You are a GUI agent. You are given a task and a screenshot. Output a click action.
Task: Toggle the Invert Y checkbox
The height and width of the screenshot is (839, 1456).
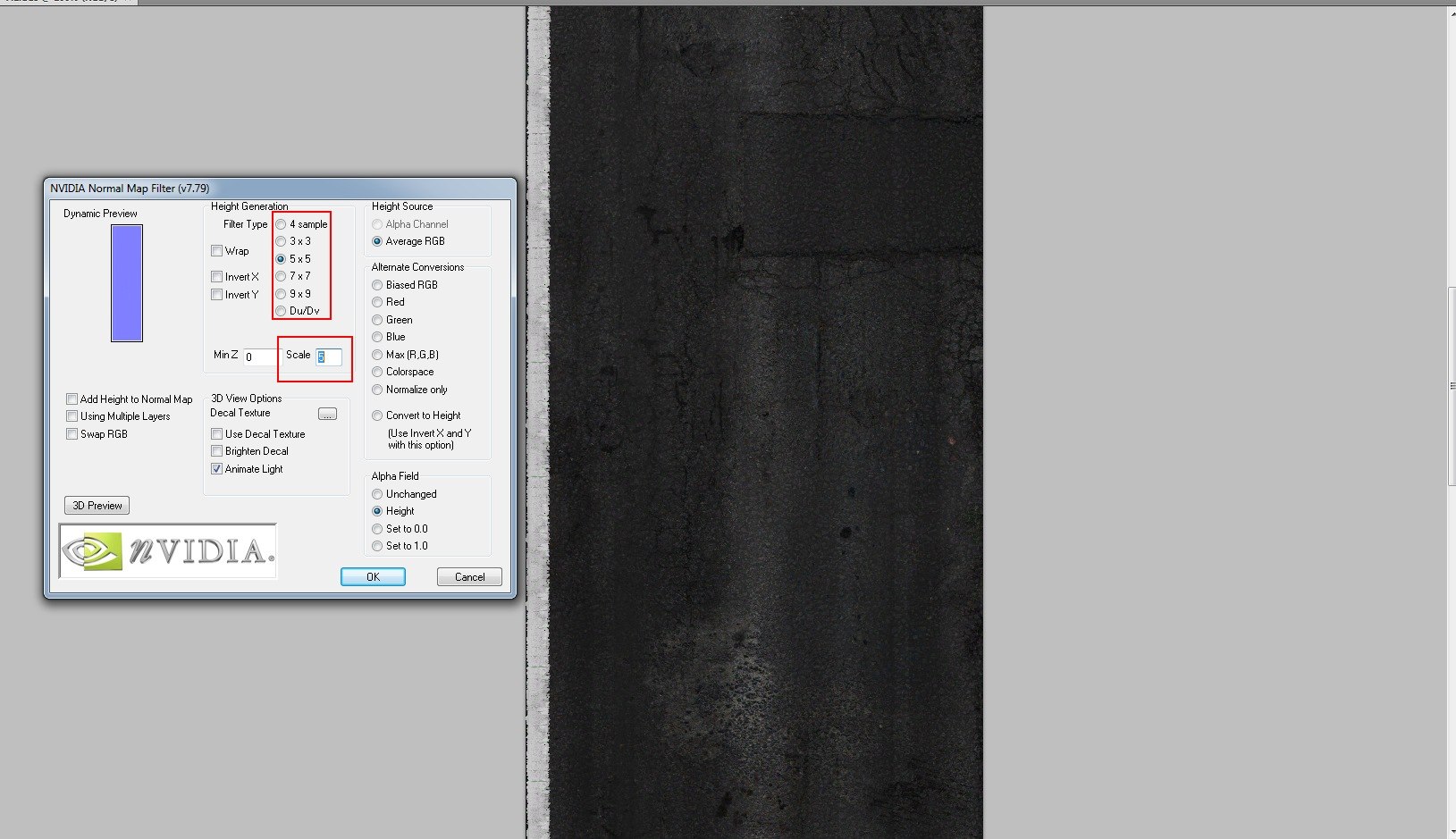[x=217, y=295]
